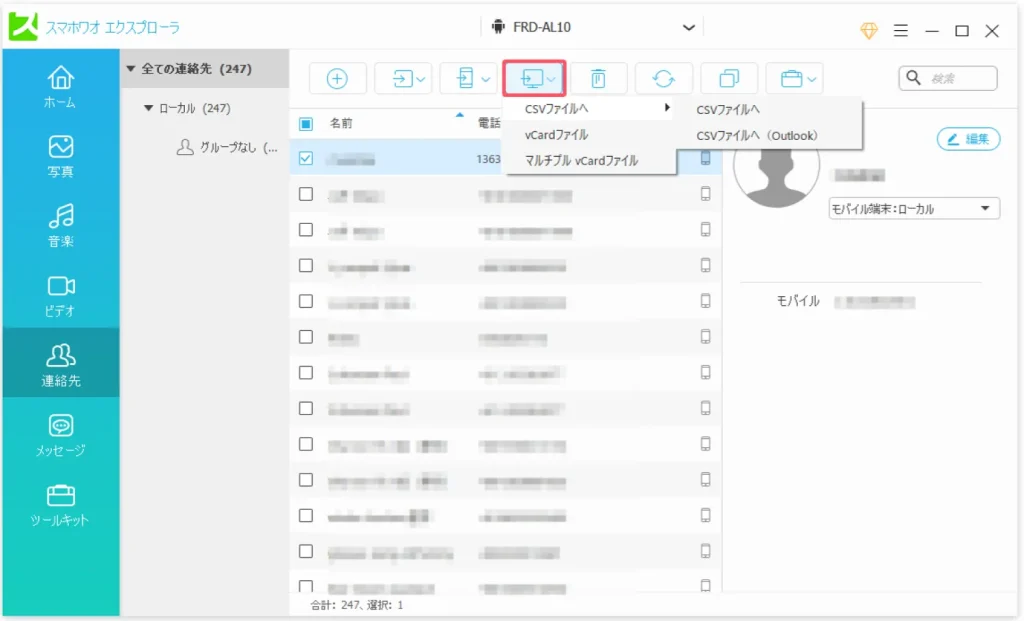This screenshot has height=621, width=1024.
Task: Click the 検索 search input field
Action: click(957, 78)
